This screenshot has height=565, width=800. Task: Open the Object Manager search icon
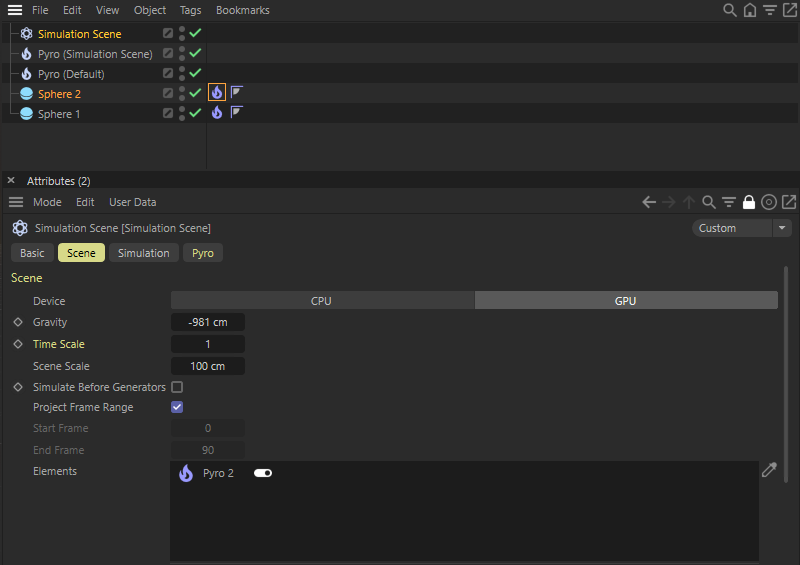pos(730,10)
